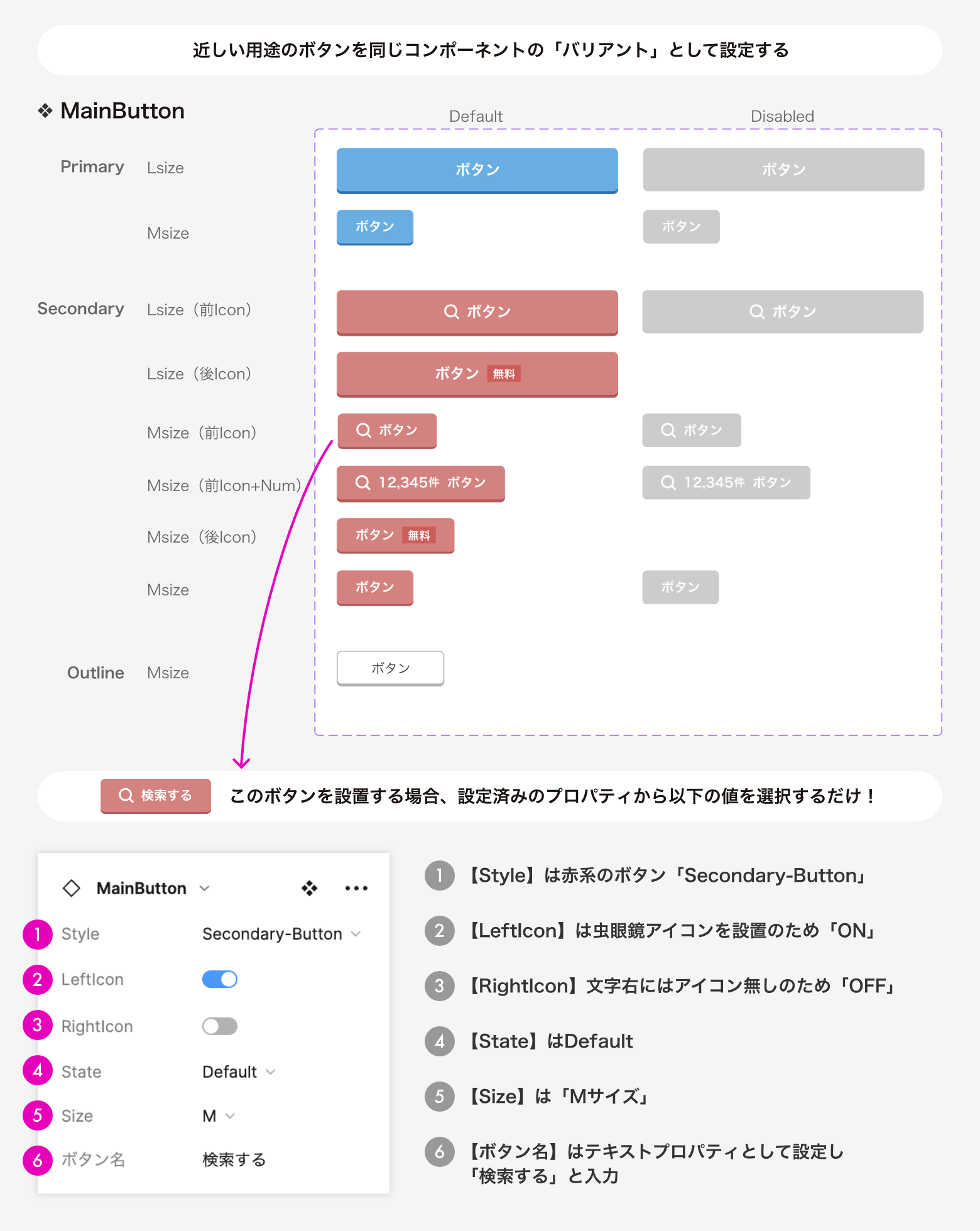Click the Outline Msize ボタン button

point(389,668)
